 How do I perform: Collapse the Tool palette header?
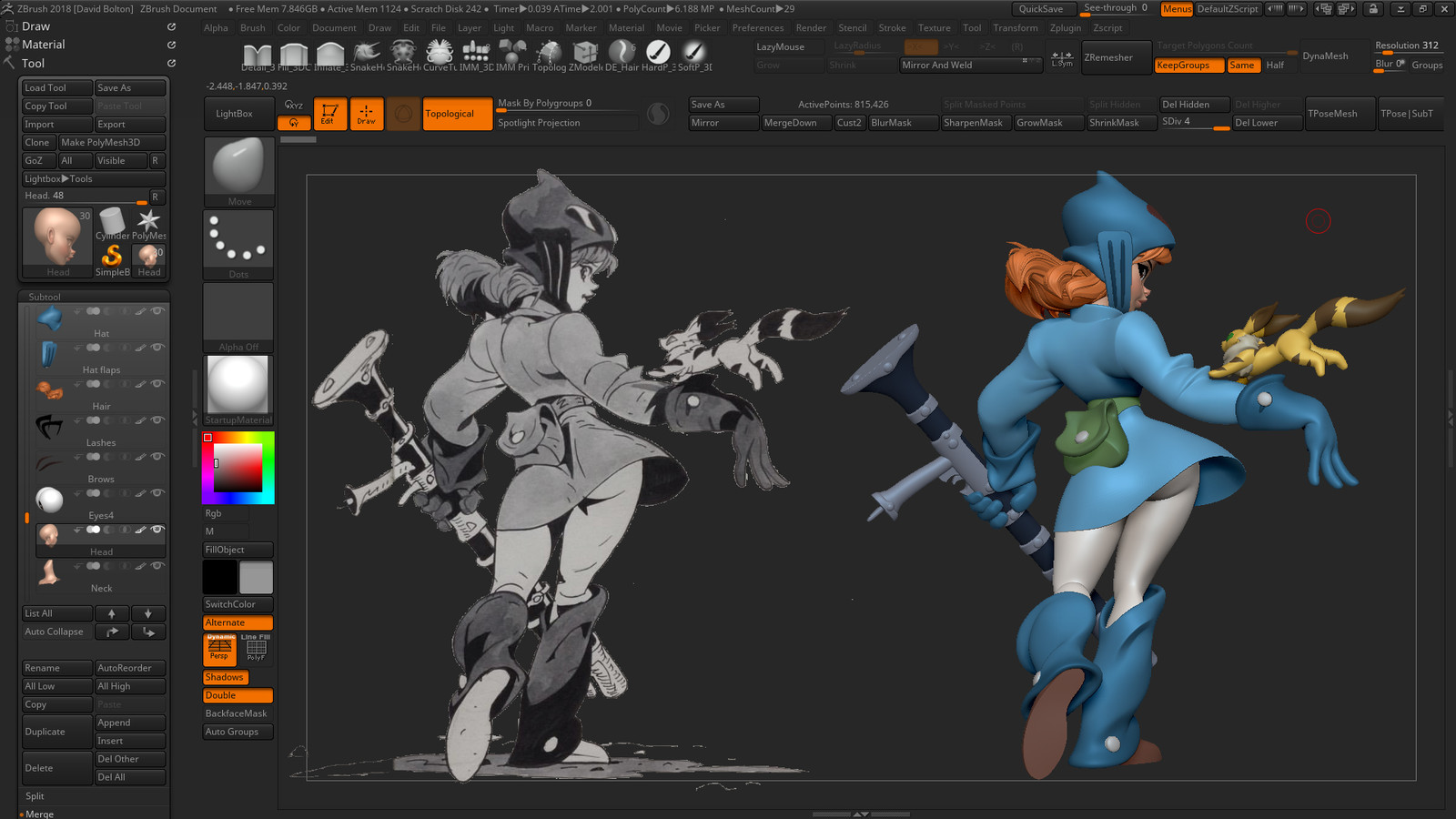click(33, 64)
